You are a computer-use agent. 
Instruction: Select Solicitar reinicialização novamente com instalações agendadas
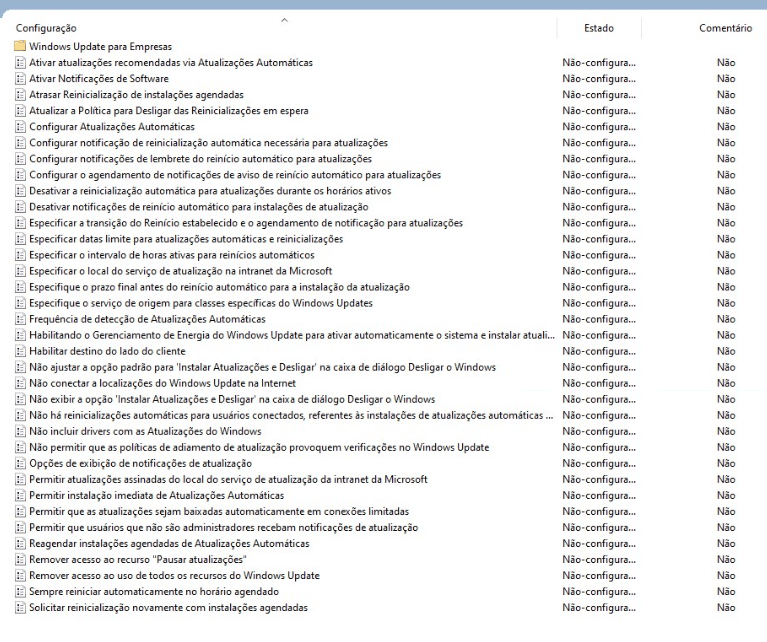click(x=168, y=608)
